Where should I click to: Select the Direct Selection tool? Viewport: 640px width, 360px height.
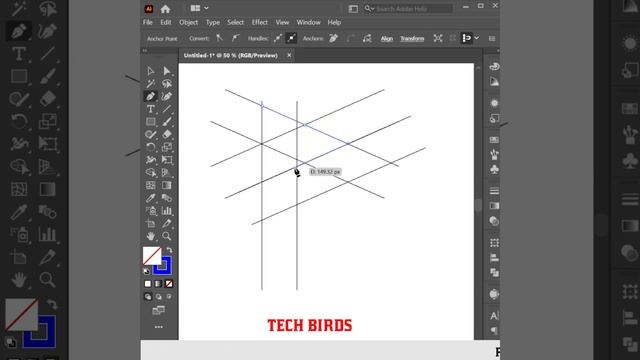pos(167,71)
